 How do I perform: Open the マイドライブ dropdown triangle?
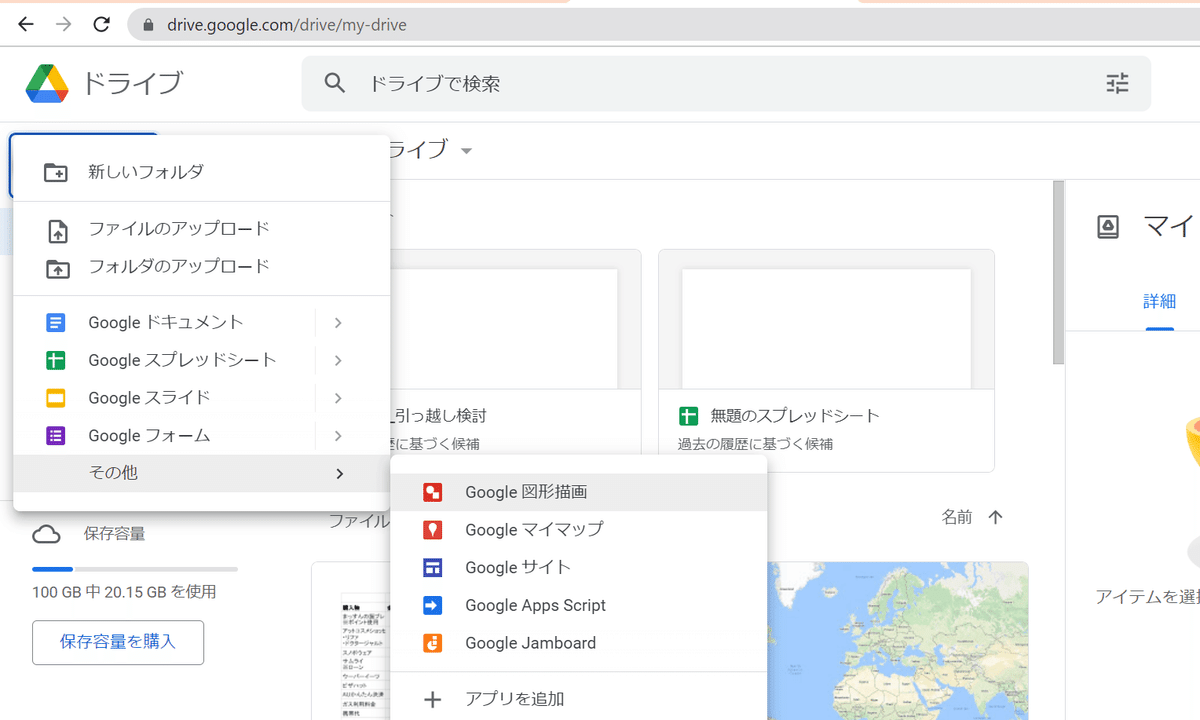[x=466, y=151]
